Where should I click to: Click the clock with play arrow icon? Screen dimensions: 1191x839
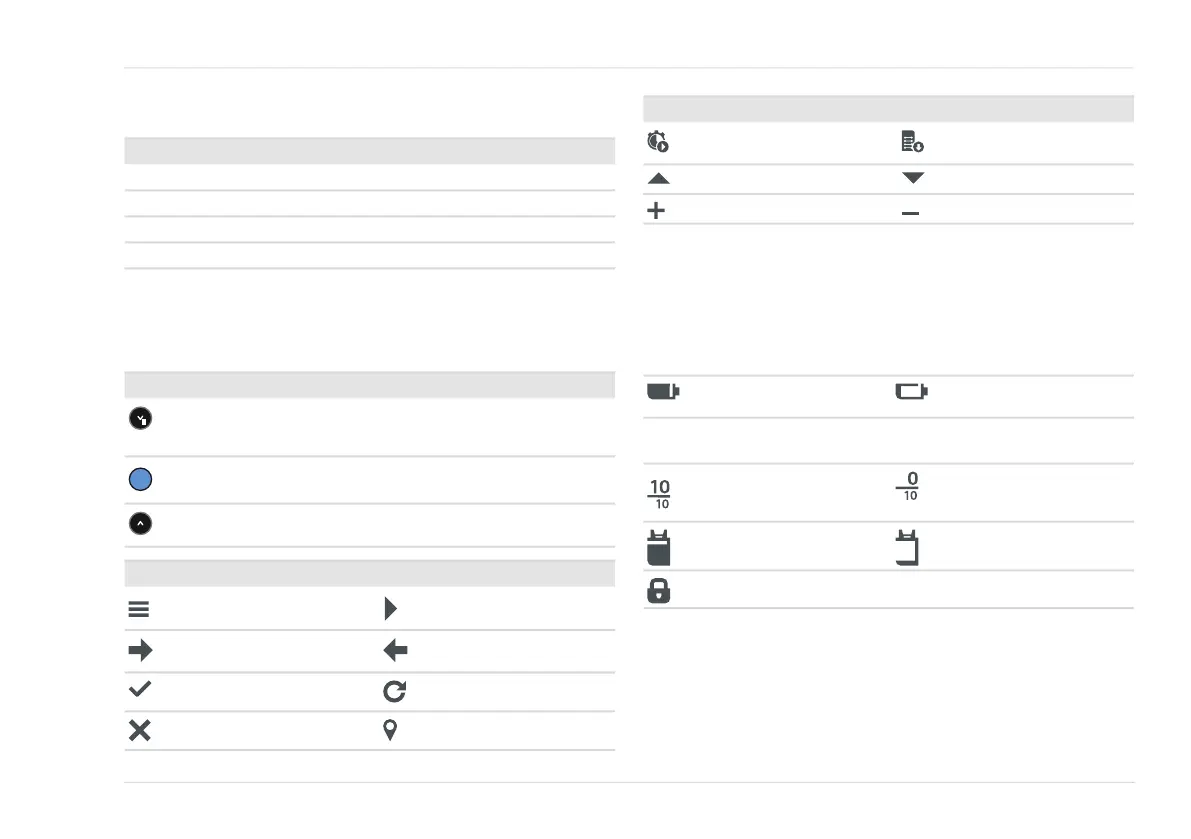658,141
